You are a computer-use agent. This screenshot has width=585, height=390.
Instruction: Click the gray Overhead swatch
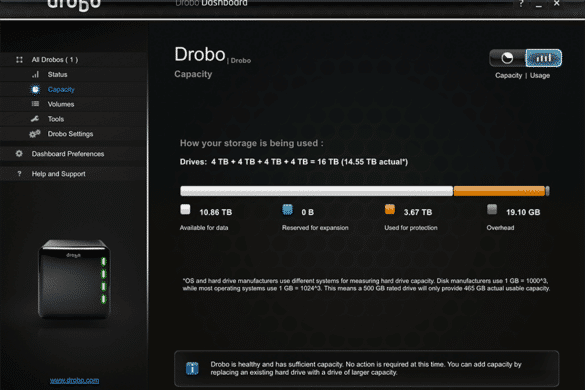492,209
